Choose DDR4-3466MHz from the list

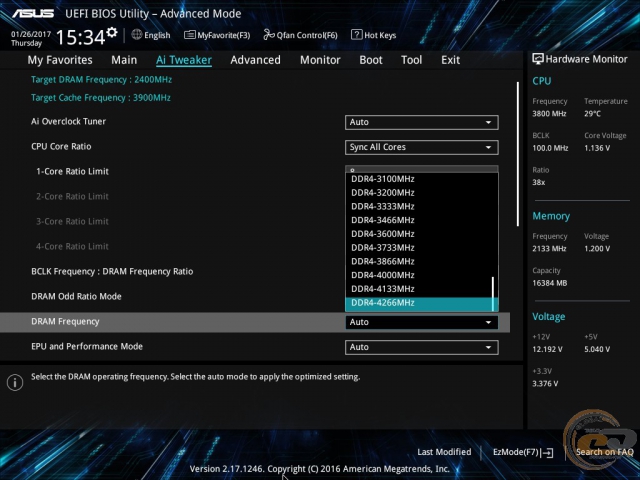[418, 220]
